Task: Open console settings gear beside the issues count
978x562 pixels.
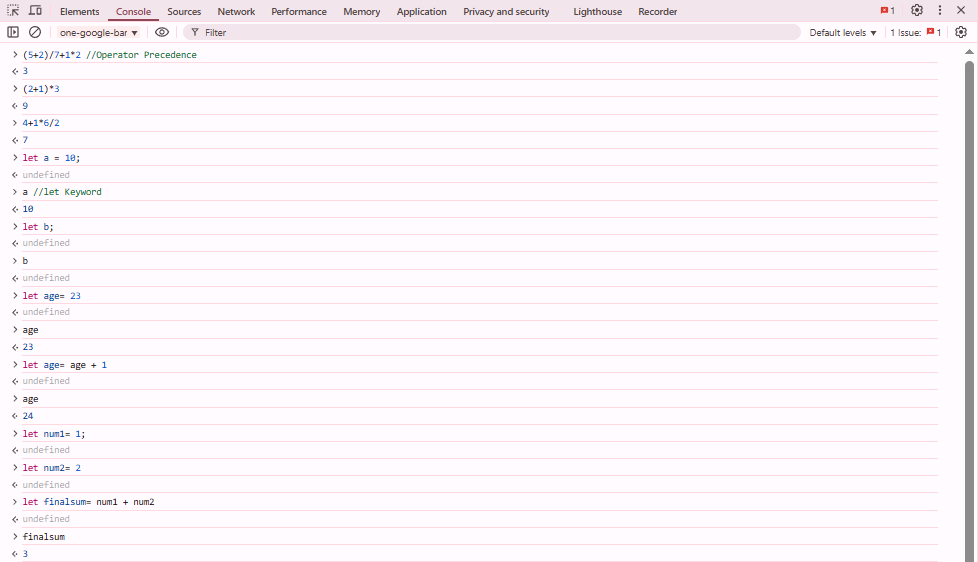Action: coord(961,32)
